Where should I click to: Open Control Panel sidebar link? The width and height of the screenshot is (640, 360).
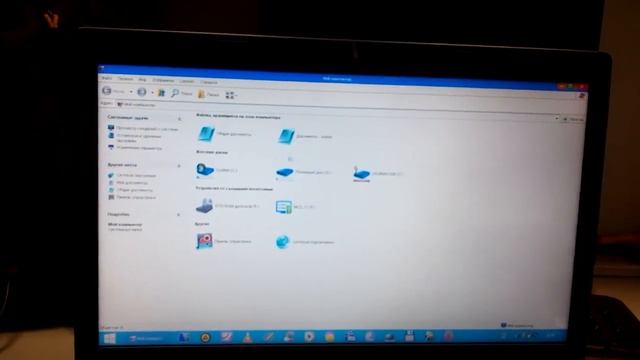[132, 198]
